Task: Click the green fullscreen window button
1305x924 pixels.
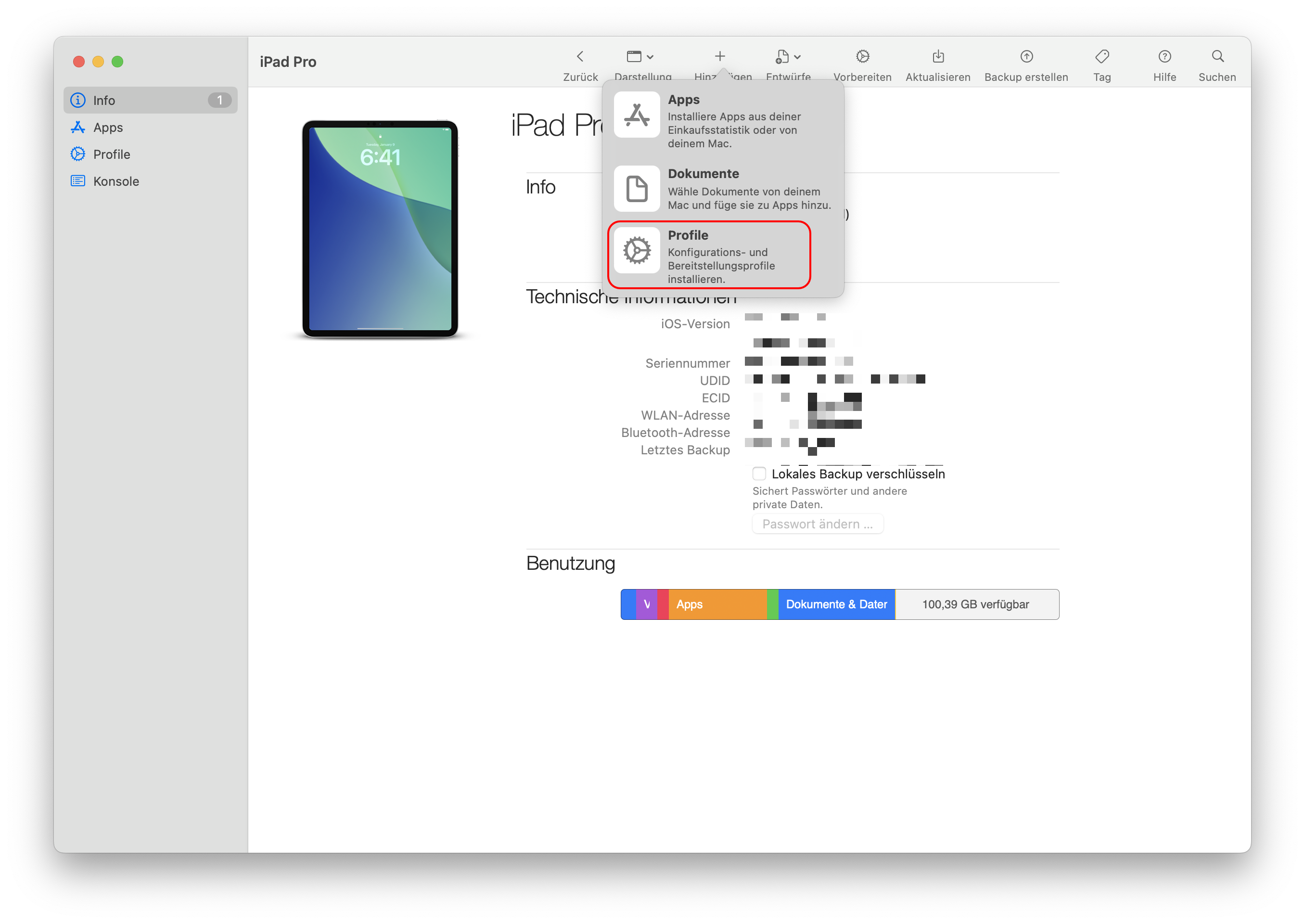Action: tap(117, 62)
